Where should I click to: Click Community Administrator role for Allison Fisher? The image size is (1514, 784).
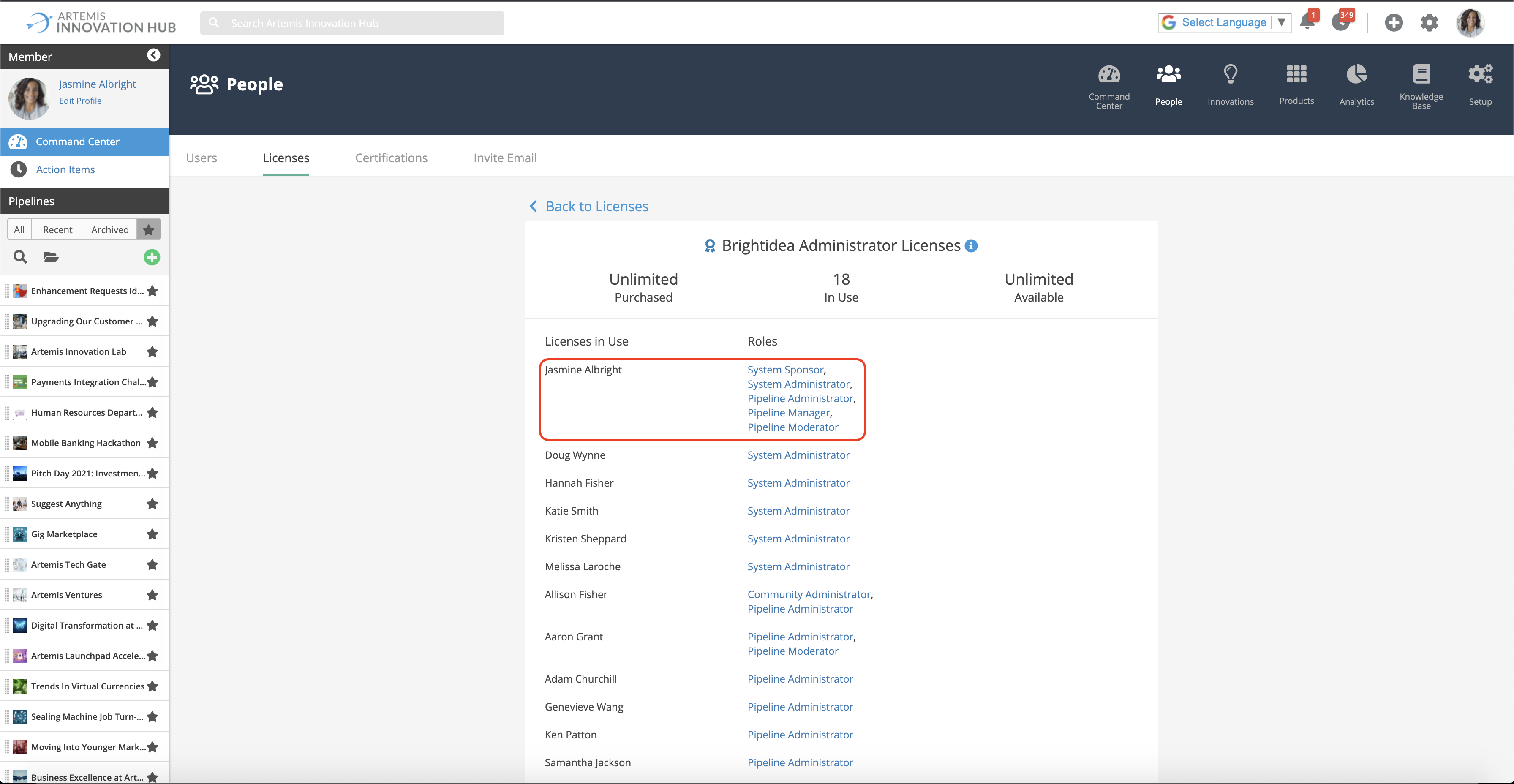pos(809,594)
